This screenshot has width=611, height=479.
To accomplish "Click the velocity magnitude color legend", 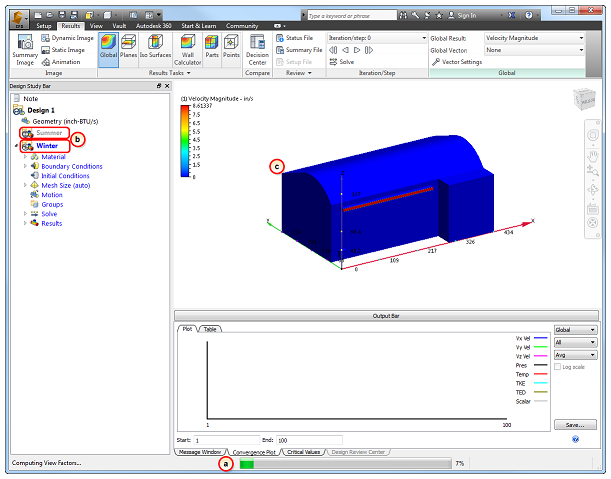I will [185, 141].
